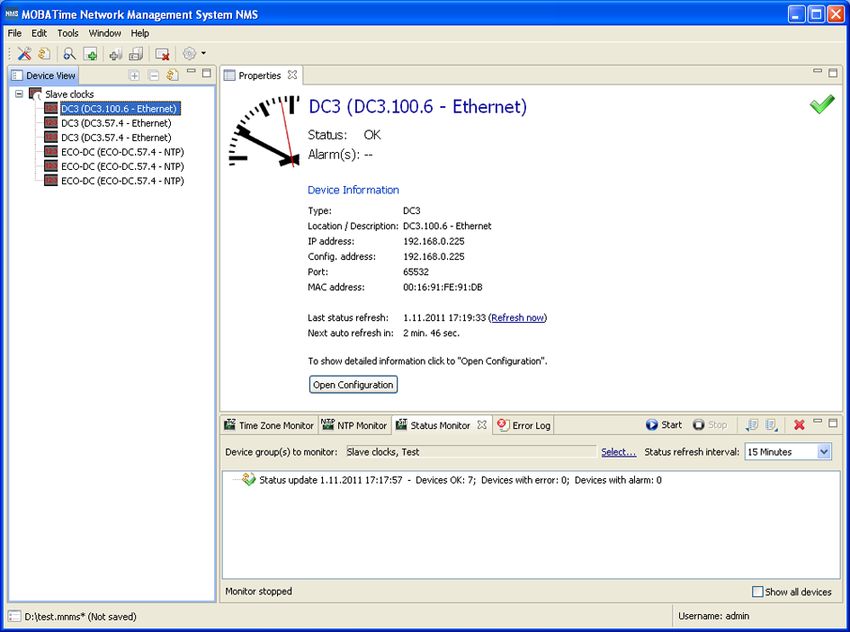850x632 pixels.
Task: Click pages icon with lower-right arrow near Stop
Action: tap(771, 425)
